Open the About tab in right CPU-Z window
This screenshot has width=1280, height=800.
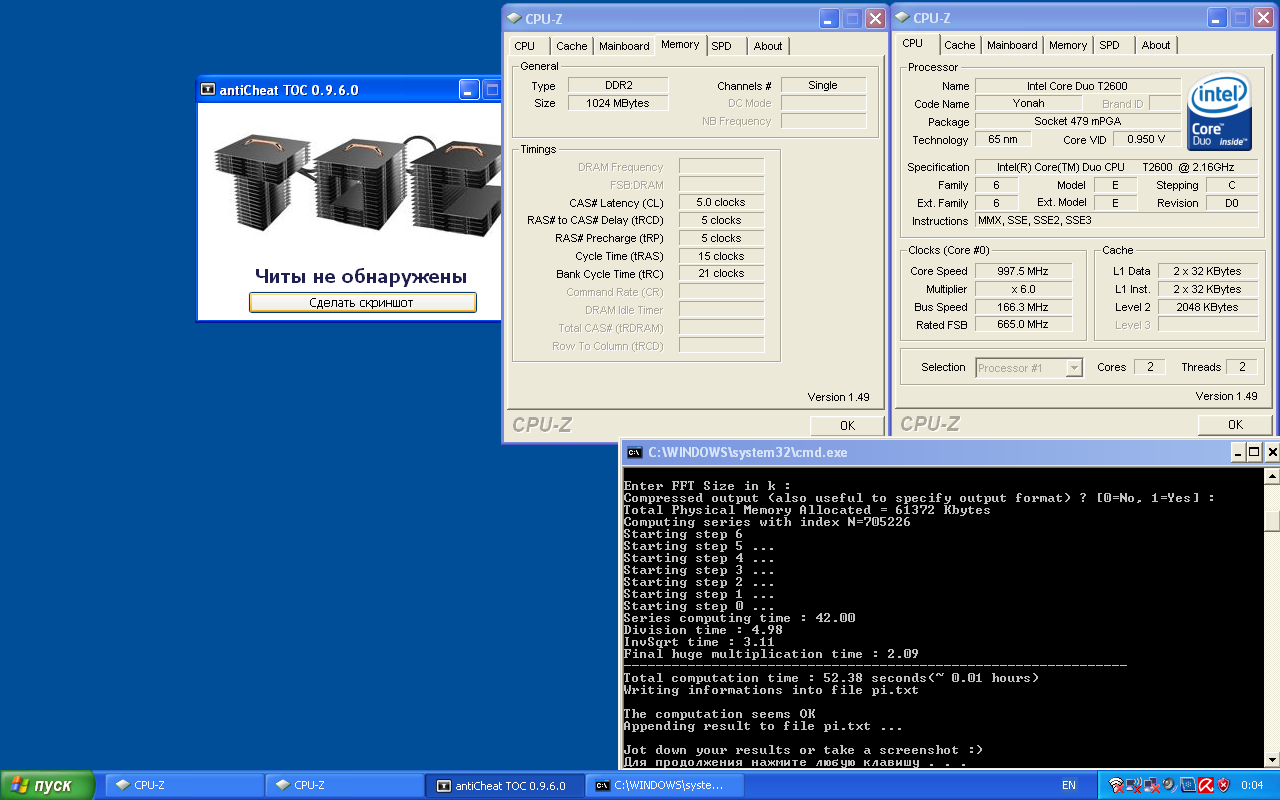point(1156,45)
